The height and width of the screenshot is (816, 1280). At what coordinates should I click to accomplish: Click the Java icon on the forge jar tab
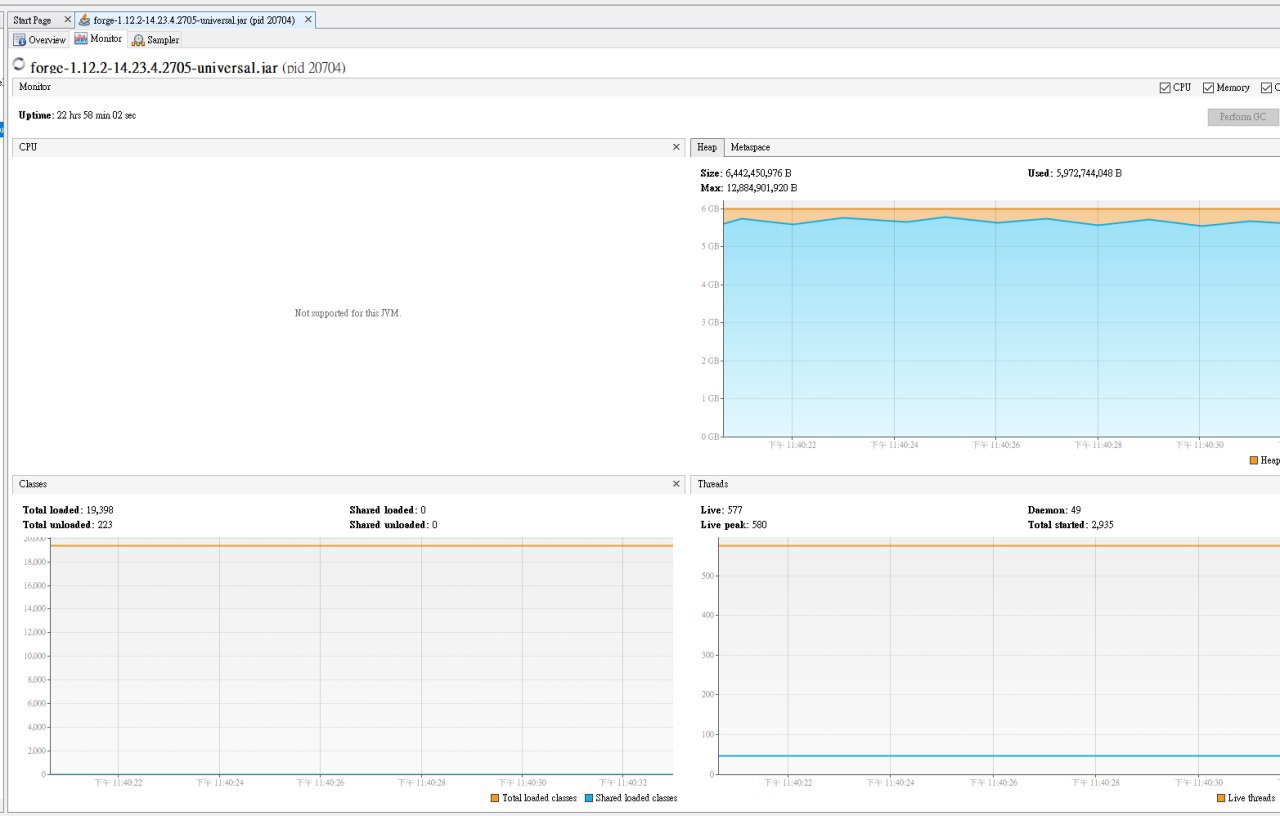[x=84, y=20]
